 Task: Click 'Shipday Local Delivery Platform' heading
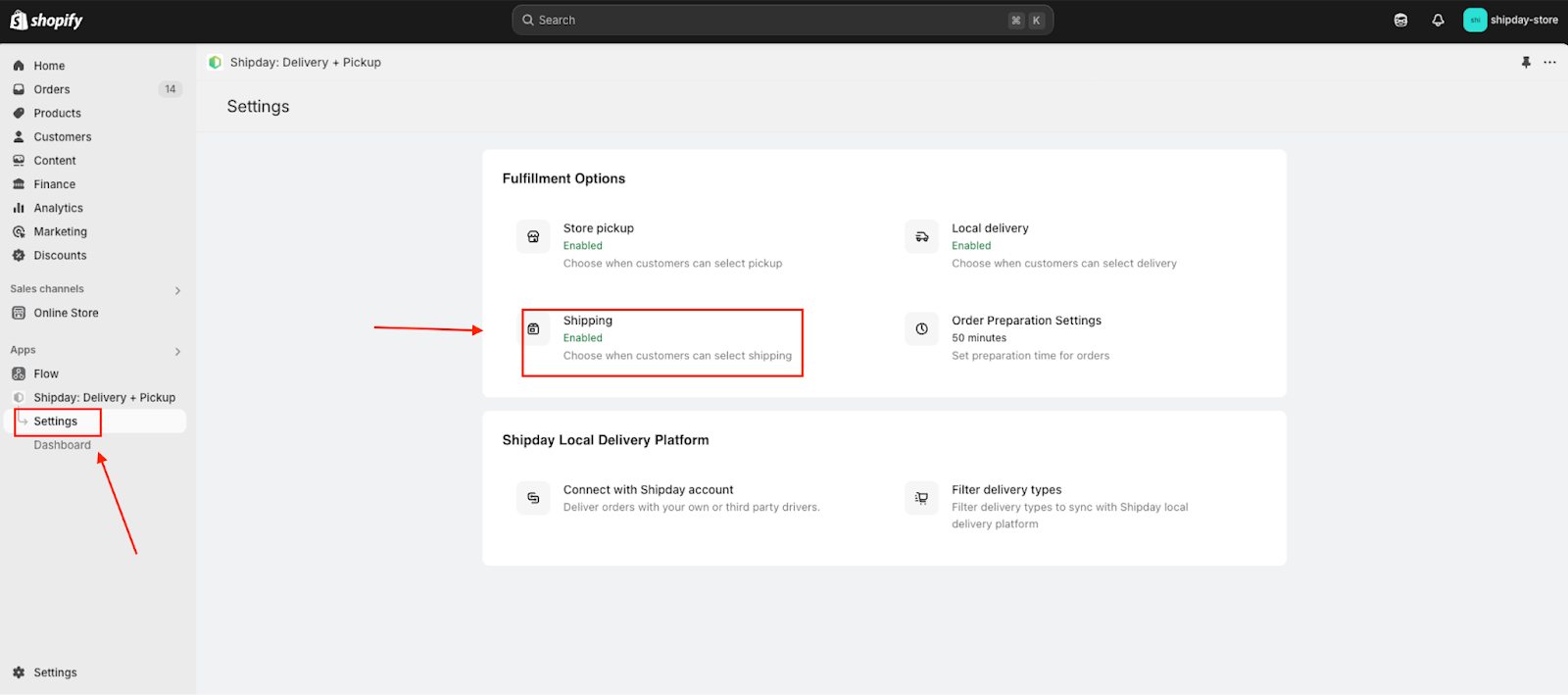(606, 440)
